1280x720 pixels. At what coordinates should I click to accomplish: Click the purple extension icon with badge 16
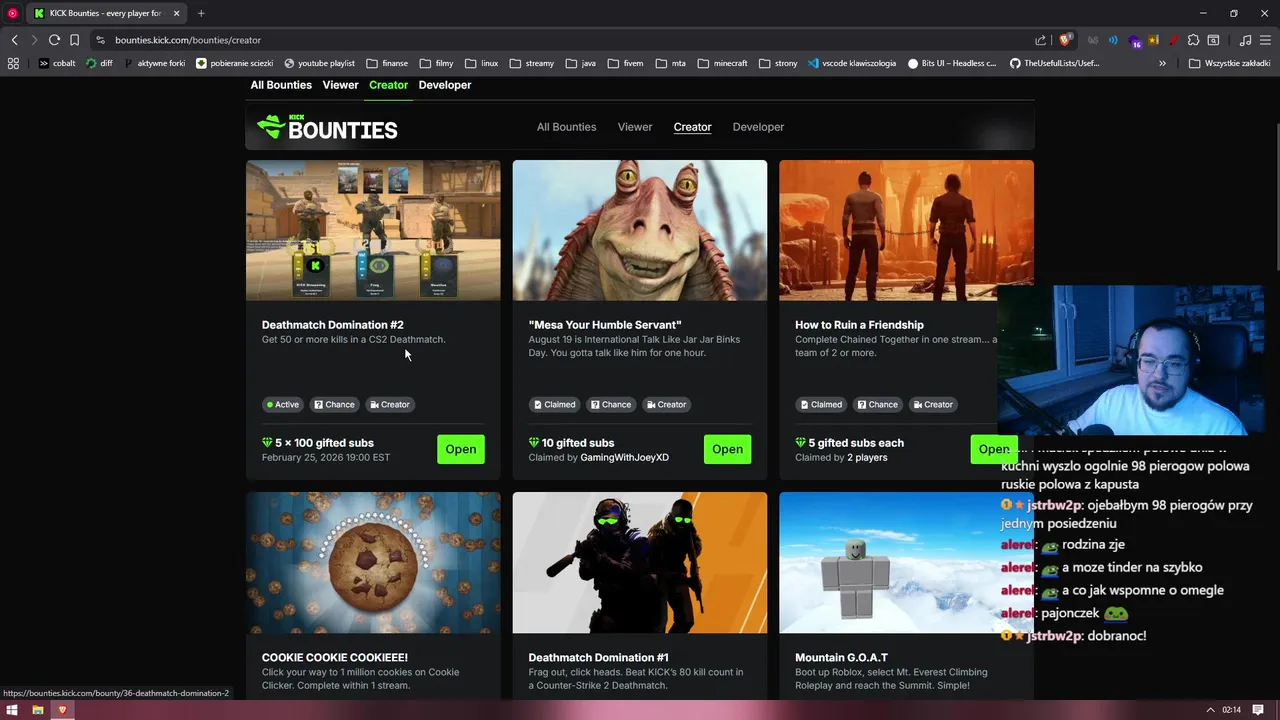[1135, 41]
